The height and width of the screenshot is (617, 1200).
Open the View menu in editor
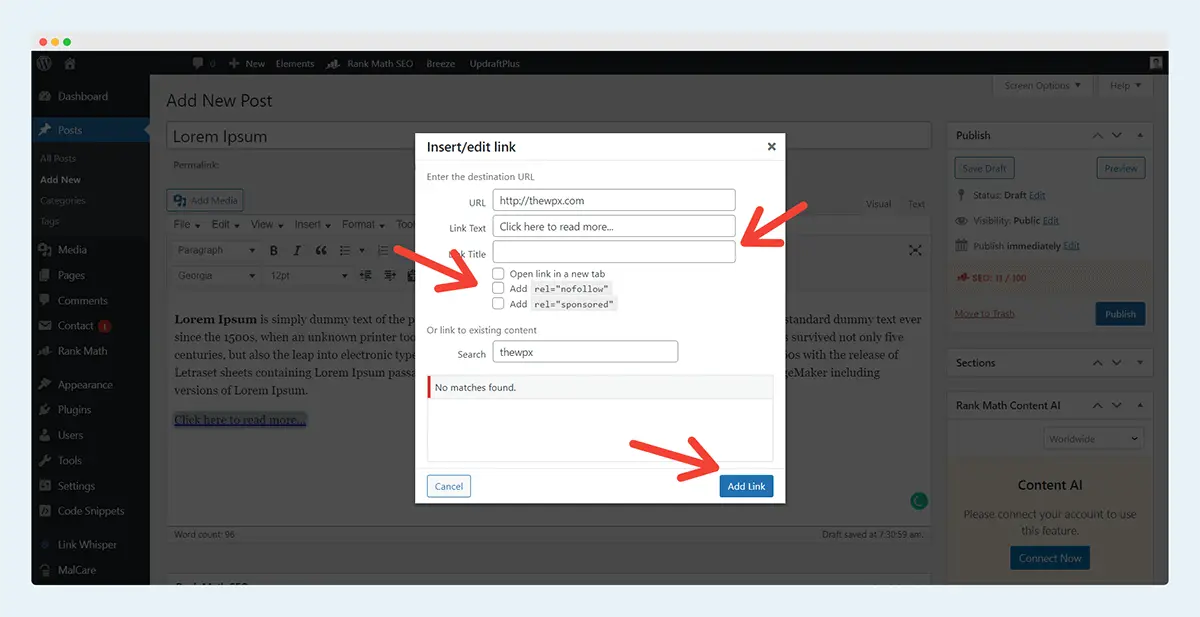[267, 225]
